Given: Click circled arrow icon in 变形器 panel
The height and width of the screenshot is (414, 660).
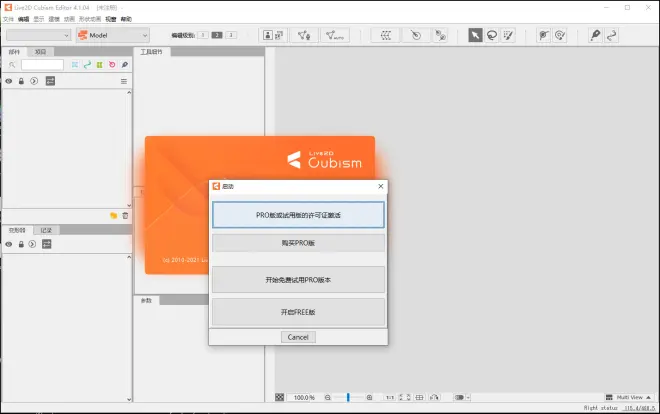Looking at the screenshot, I should pyautogui.click(x=32, y=244).
